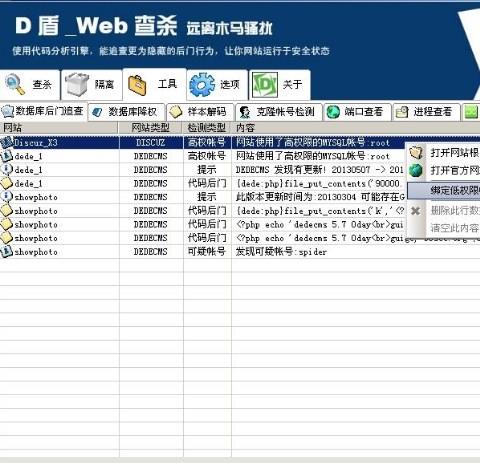Switch to the 样本解码 tab
Screen dimensions: 480x463
200,112
